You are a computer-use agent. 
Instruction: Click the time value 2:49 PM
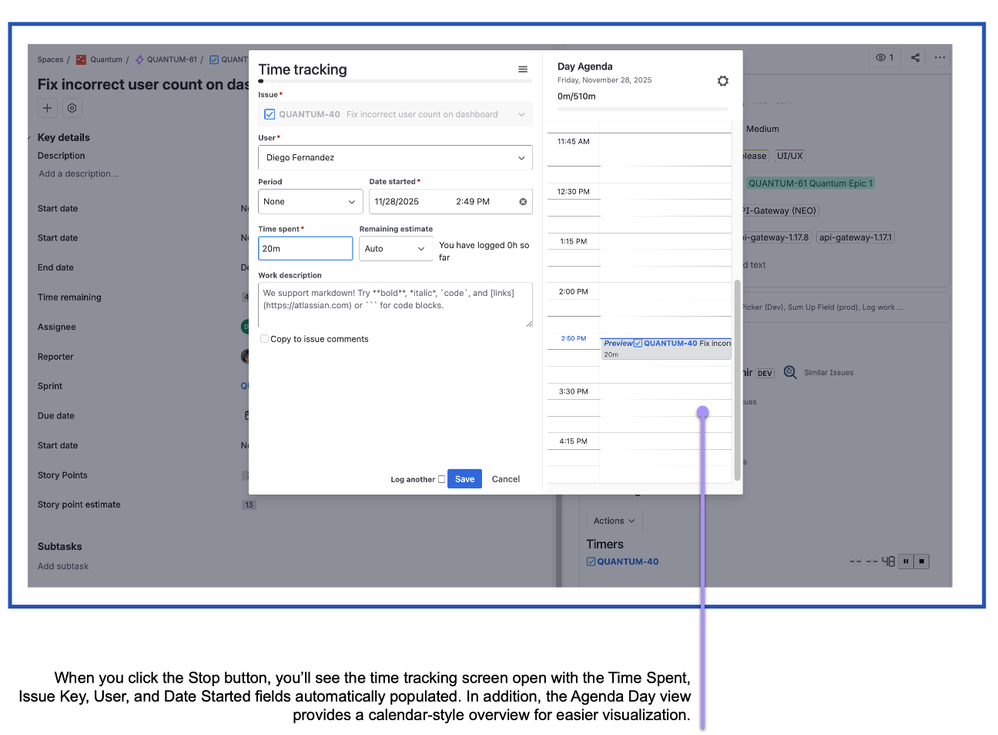pyautogui.click(x=472, y=202)
